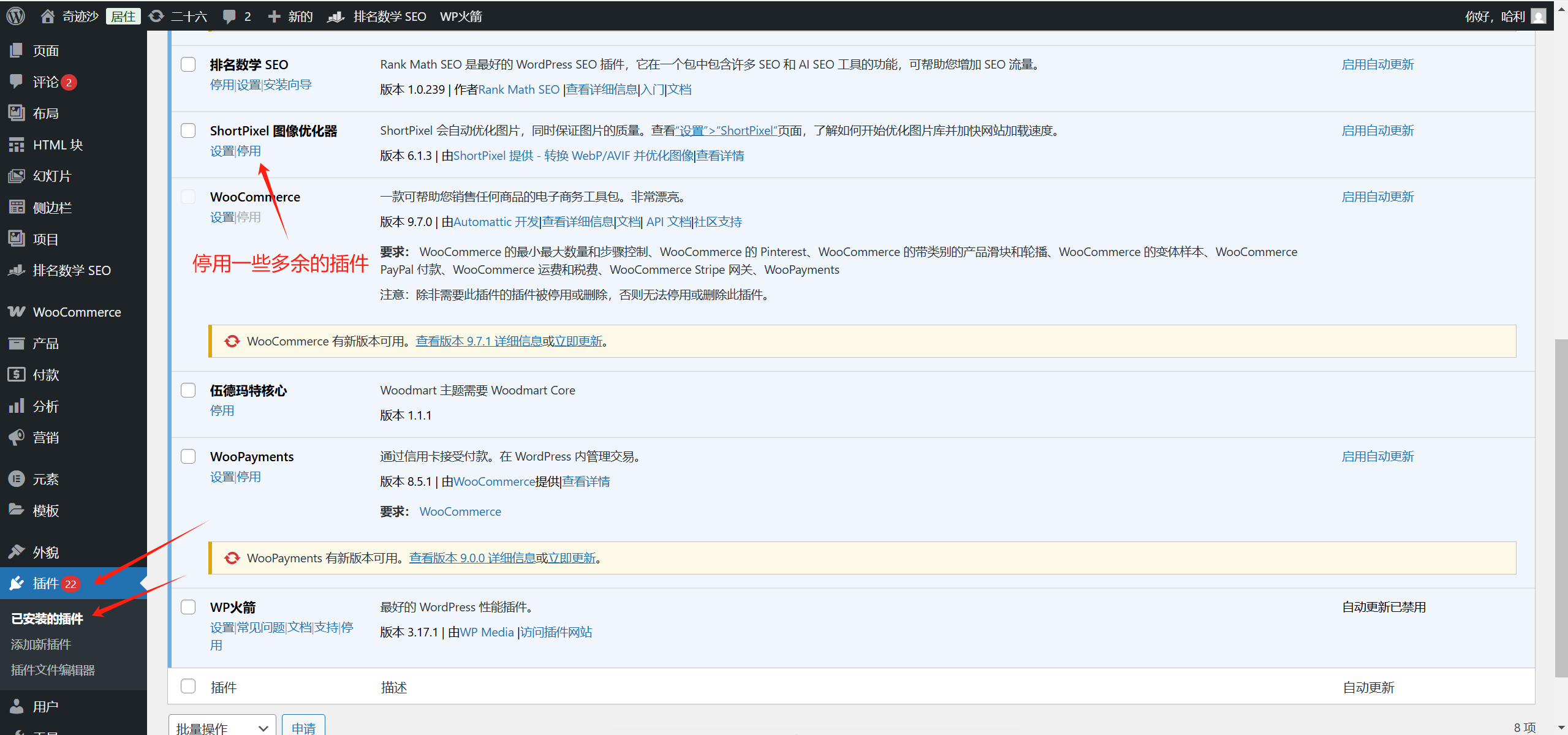Open 添加新插件 submenu item
The width and height of the screenshot is (1568, 735).
(x=41, y=644)
